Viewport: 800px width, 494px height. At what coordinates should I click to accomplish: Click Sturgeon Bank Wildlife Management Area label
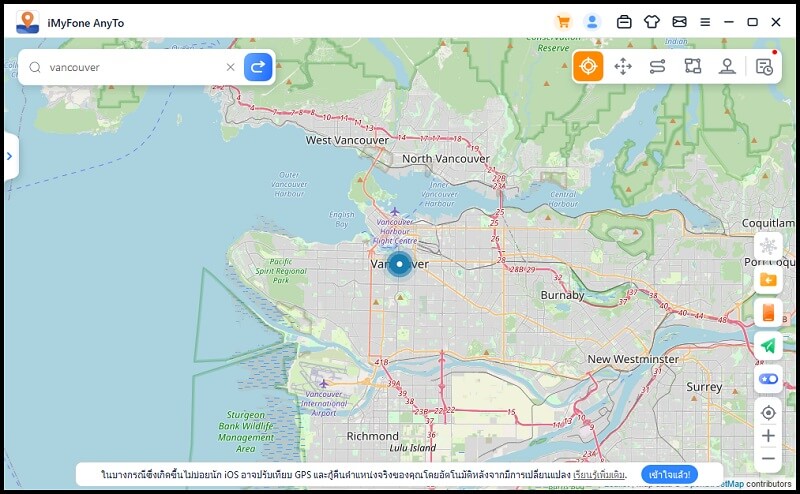pos(246,432)
